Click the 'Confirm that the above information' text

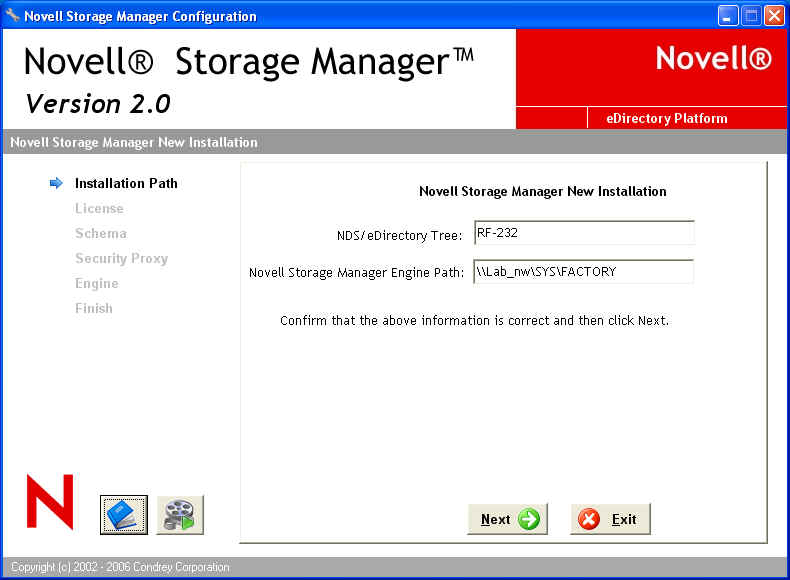click(x=474, y=320)
